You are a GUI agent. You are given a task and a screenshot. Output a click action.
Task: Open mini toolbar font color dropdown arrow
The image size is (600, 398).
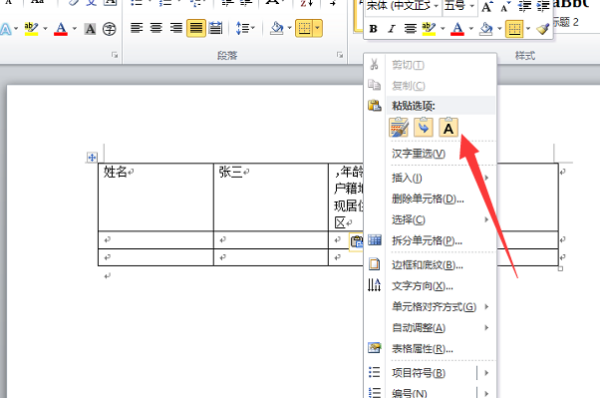click(471, 29)
